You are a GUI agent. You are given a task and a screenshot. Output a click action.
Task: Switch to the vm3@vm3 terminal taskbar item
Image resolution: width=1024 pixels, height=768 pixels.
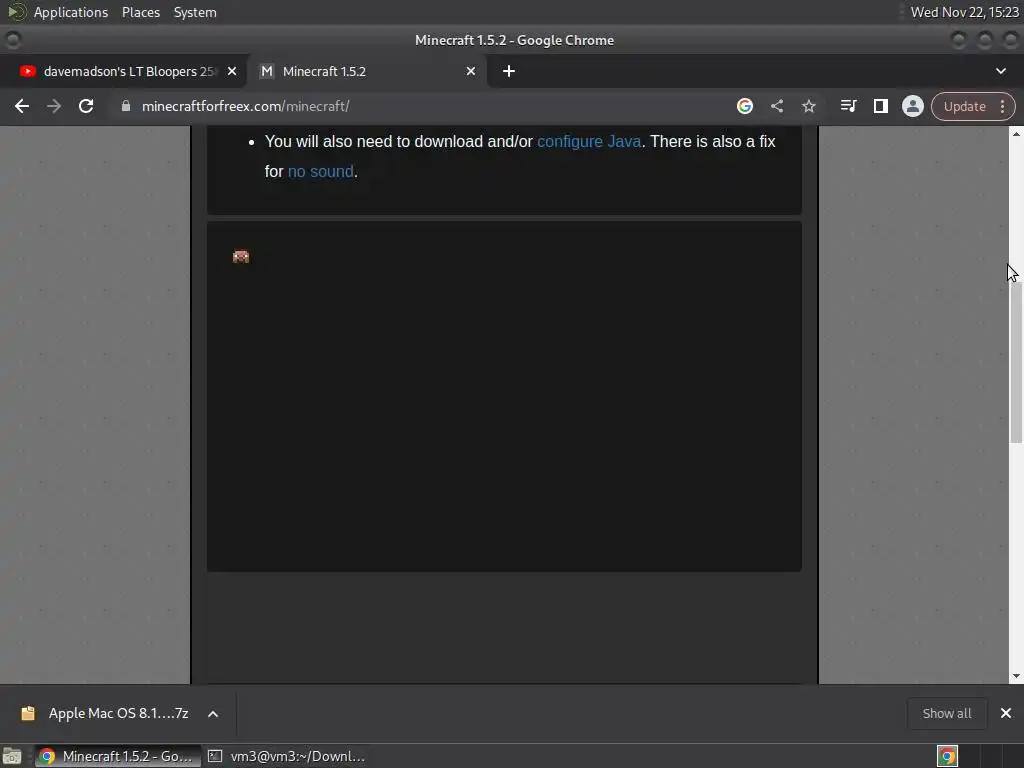[287, 756]
